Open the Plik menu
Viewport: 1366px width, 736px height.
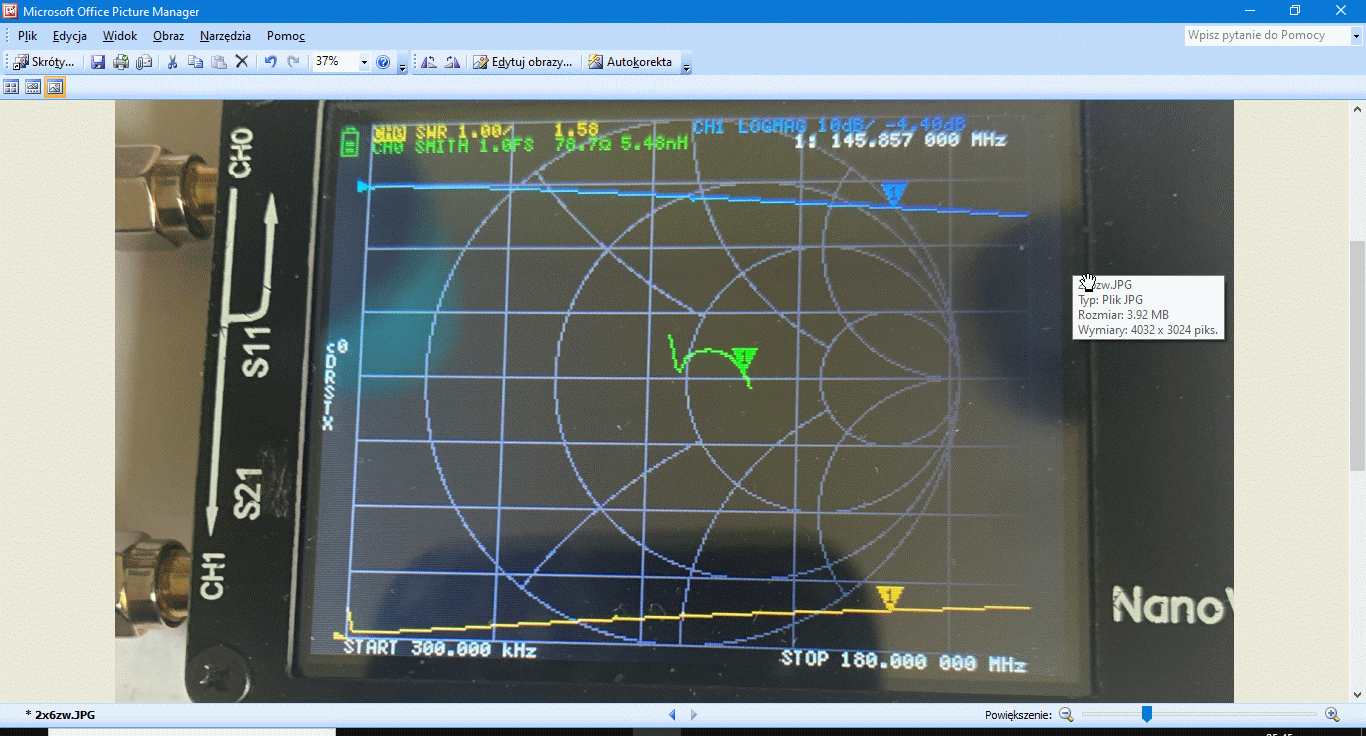click(27, 36)
